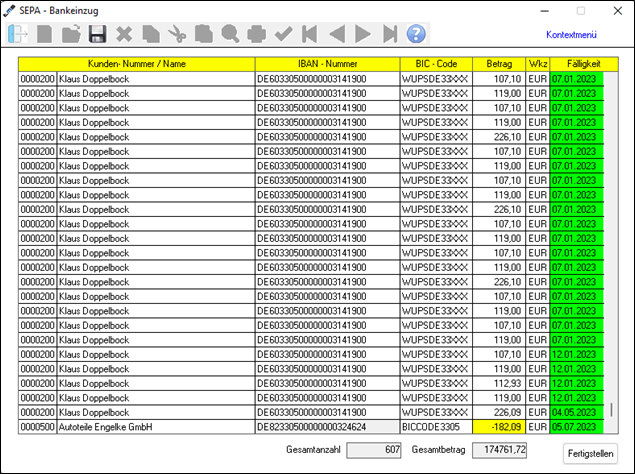This screenshot has width=635, height=474.
Task: Open the Kontextmenü link
Action: [x=571, y=35]
